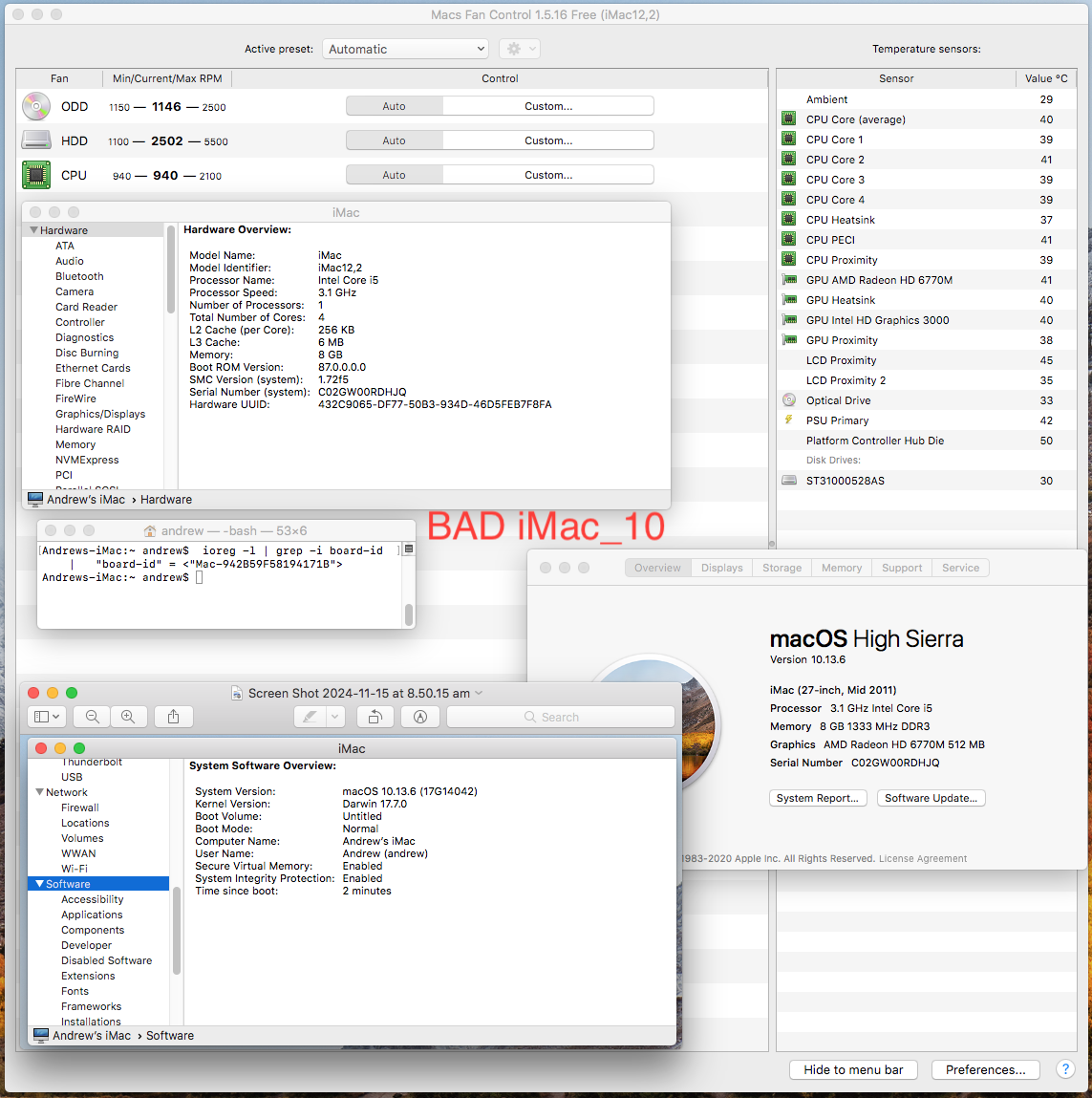The image size is (1092, 1098).
Task: Click the computer icon in Hardware path bar
Action: [x=35, y=499]
